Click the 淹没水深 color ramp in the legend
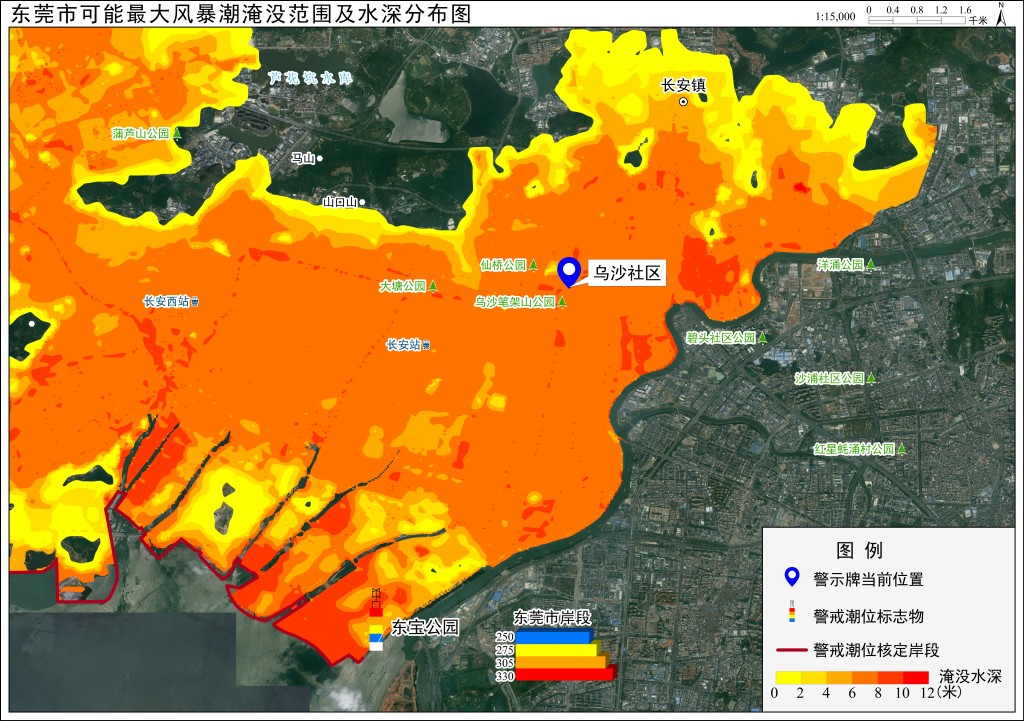This screenshot has height=721, width=1024. tap(852, 677)
